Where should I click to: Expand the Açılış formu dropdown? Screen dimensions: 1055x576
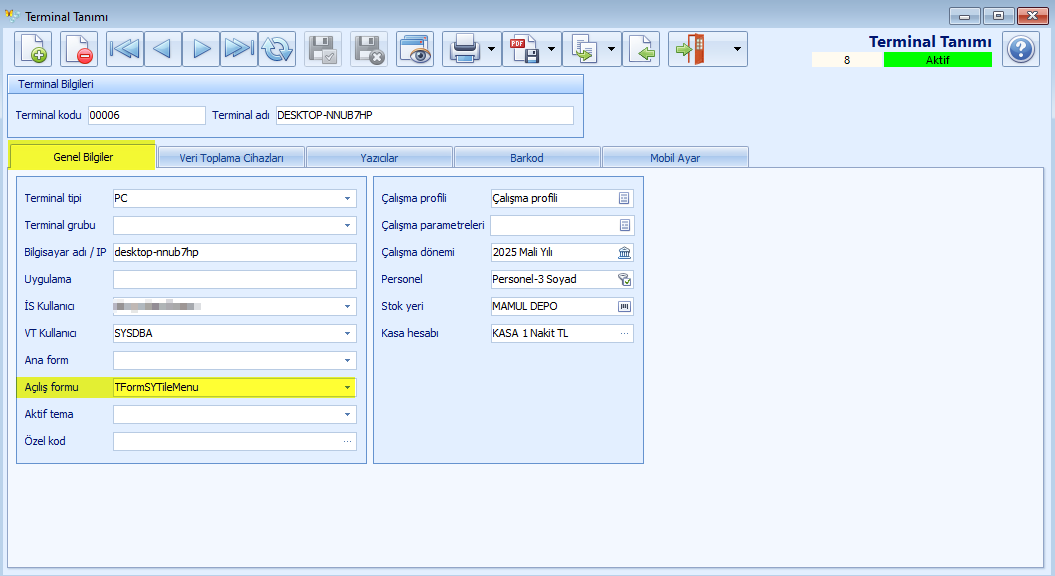[347, 387]
